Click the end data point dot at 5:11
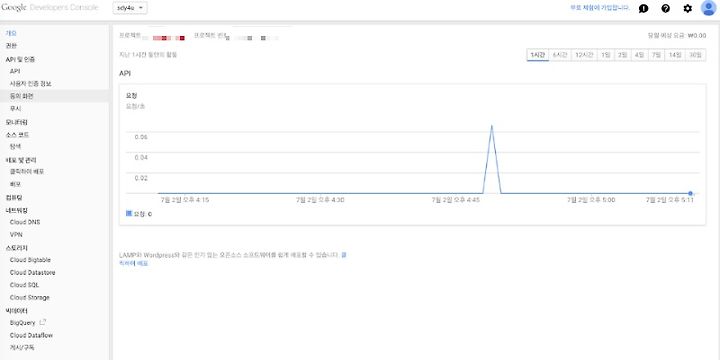Image resolution: width=720 pixels, height=360 pixels. pyautogui.click(x=690, y=193)
